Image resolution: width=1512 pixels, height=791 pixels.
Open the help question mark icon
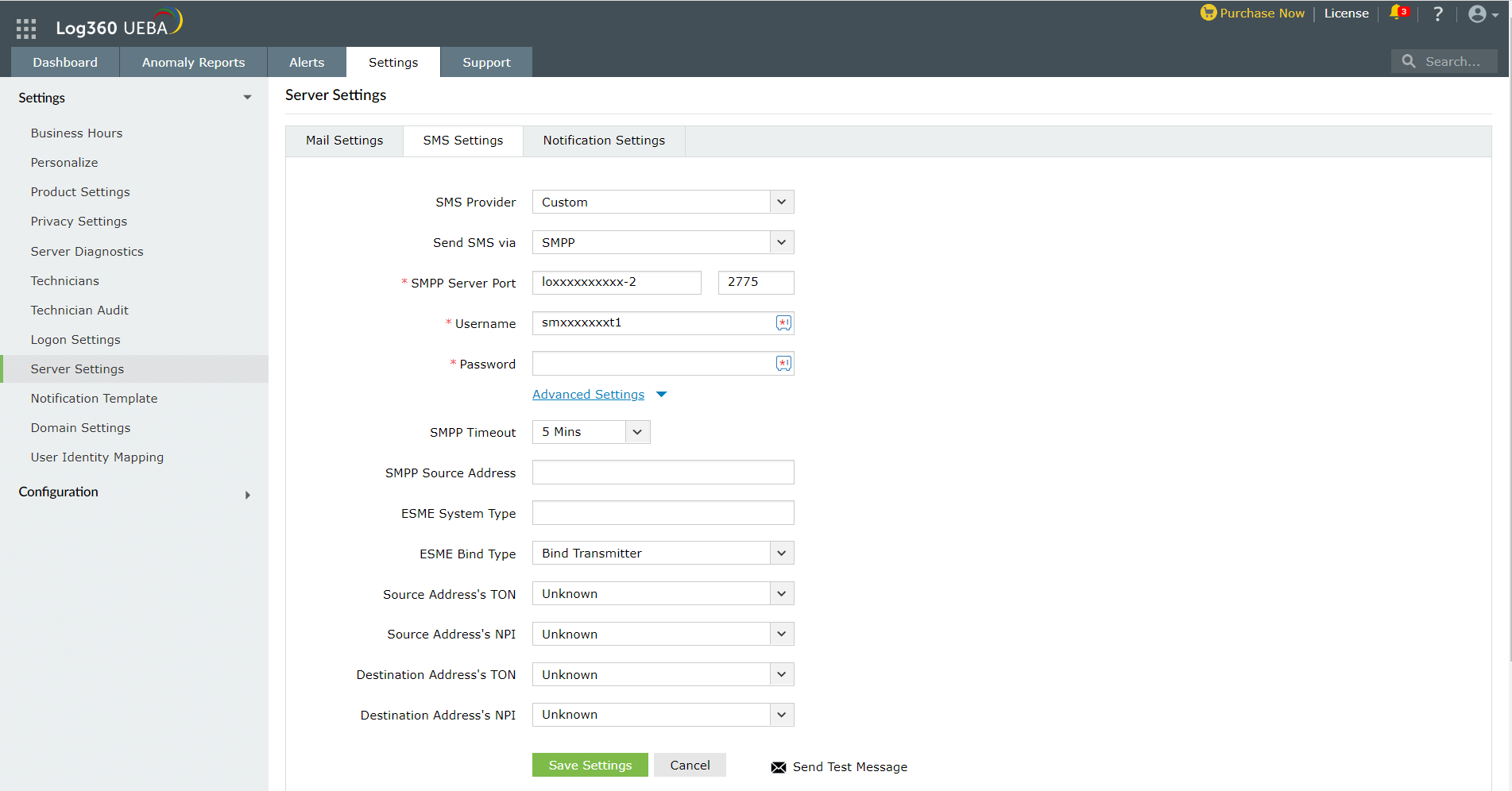[1438, 14]
